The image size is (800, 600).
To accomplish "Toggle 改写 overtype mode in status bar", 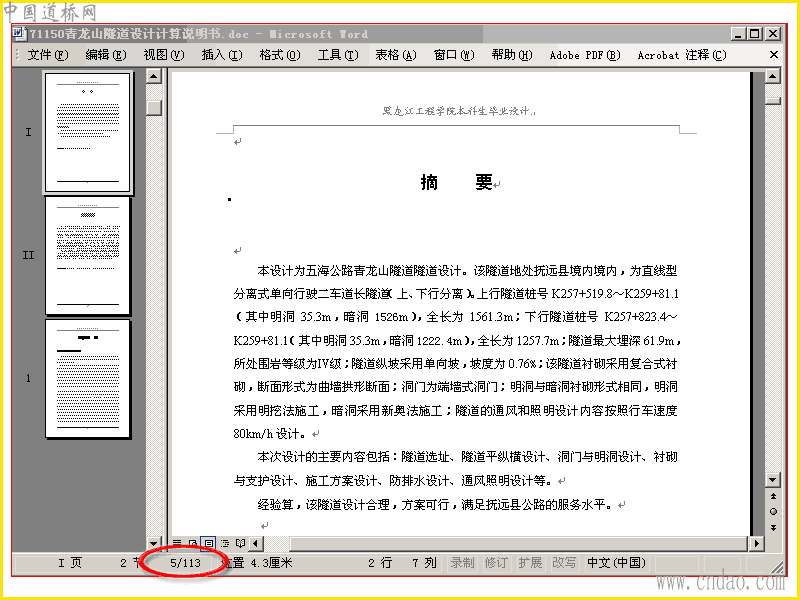I will 564,562.
